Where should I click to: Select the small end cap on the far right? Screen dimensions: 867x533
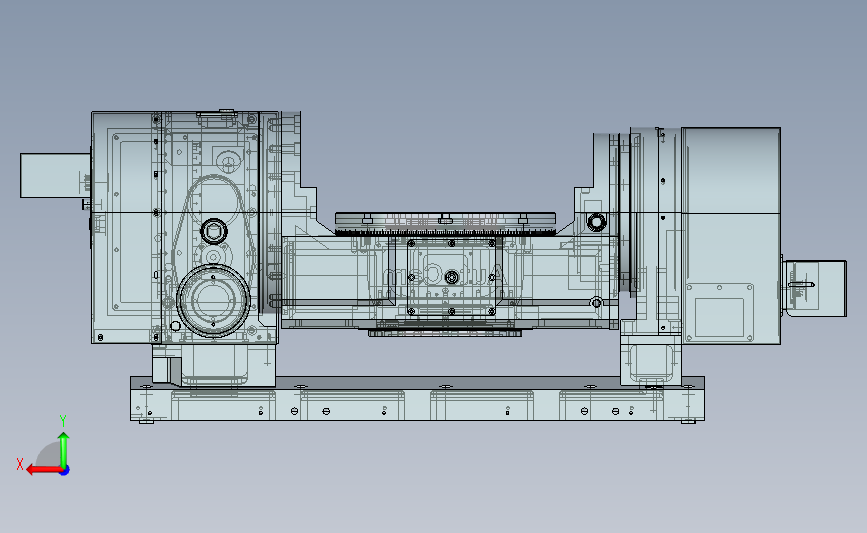tap(814, 289)
